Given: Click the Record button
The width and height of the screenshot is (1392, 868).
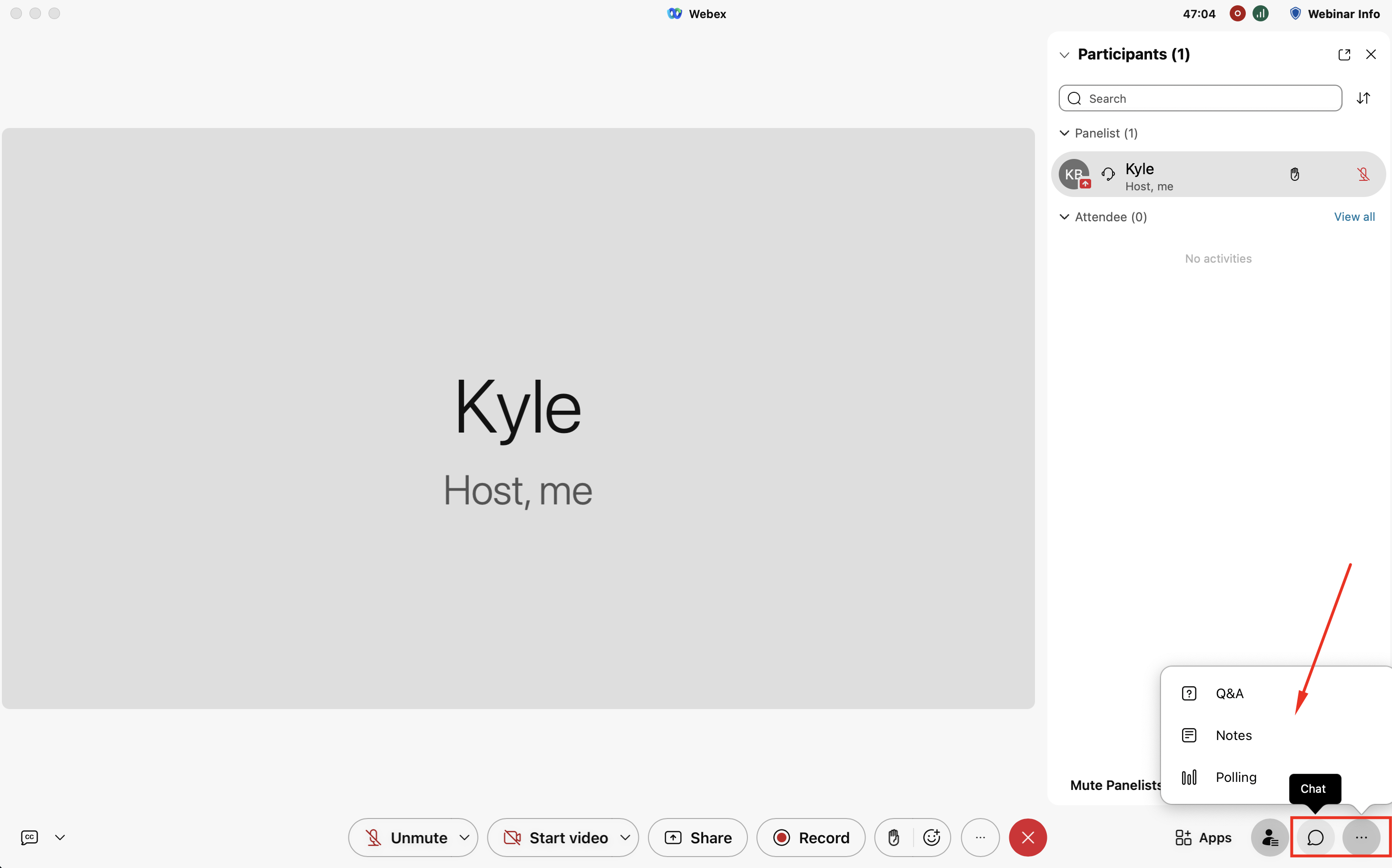Looking at the screenshot, I should pos(810,838).
